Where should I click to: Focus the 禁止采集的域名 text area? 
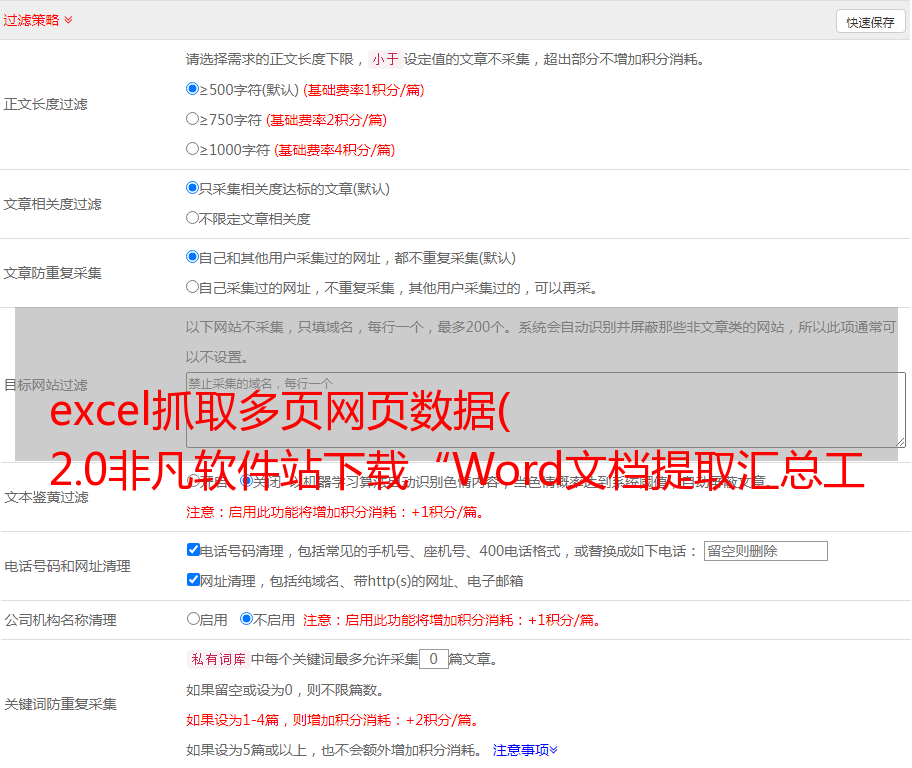[x=545, y=409]
